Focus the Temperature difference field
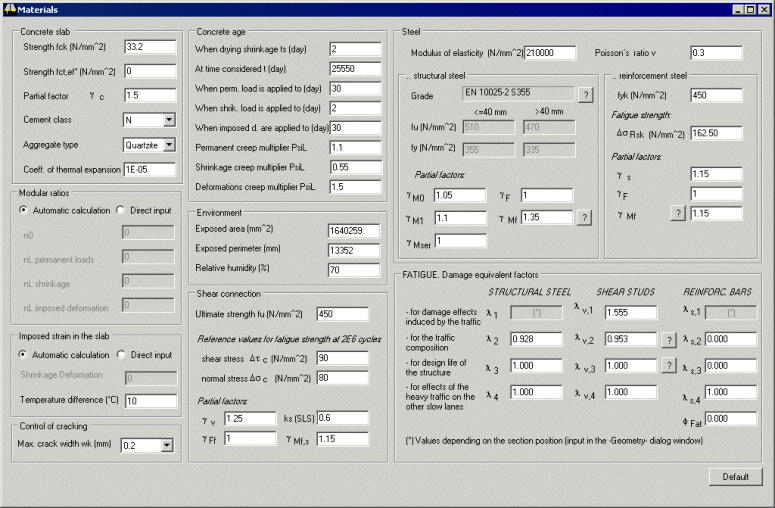This screenshot has height=508, width=775. (149, 401)
